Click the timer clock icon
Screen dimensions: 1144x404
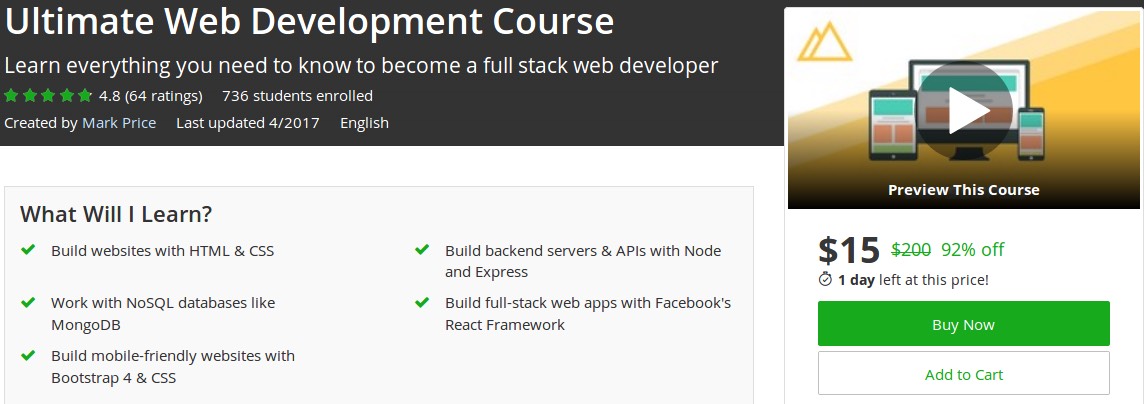point(825,279)
